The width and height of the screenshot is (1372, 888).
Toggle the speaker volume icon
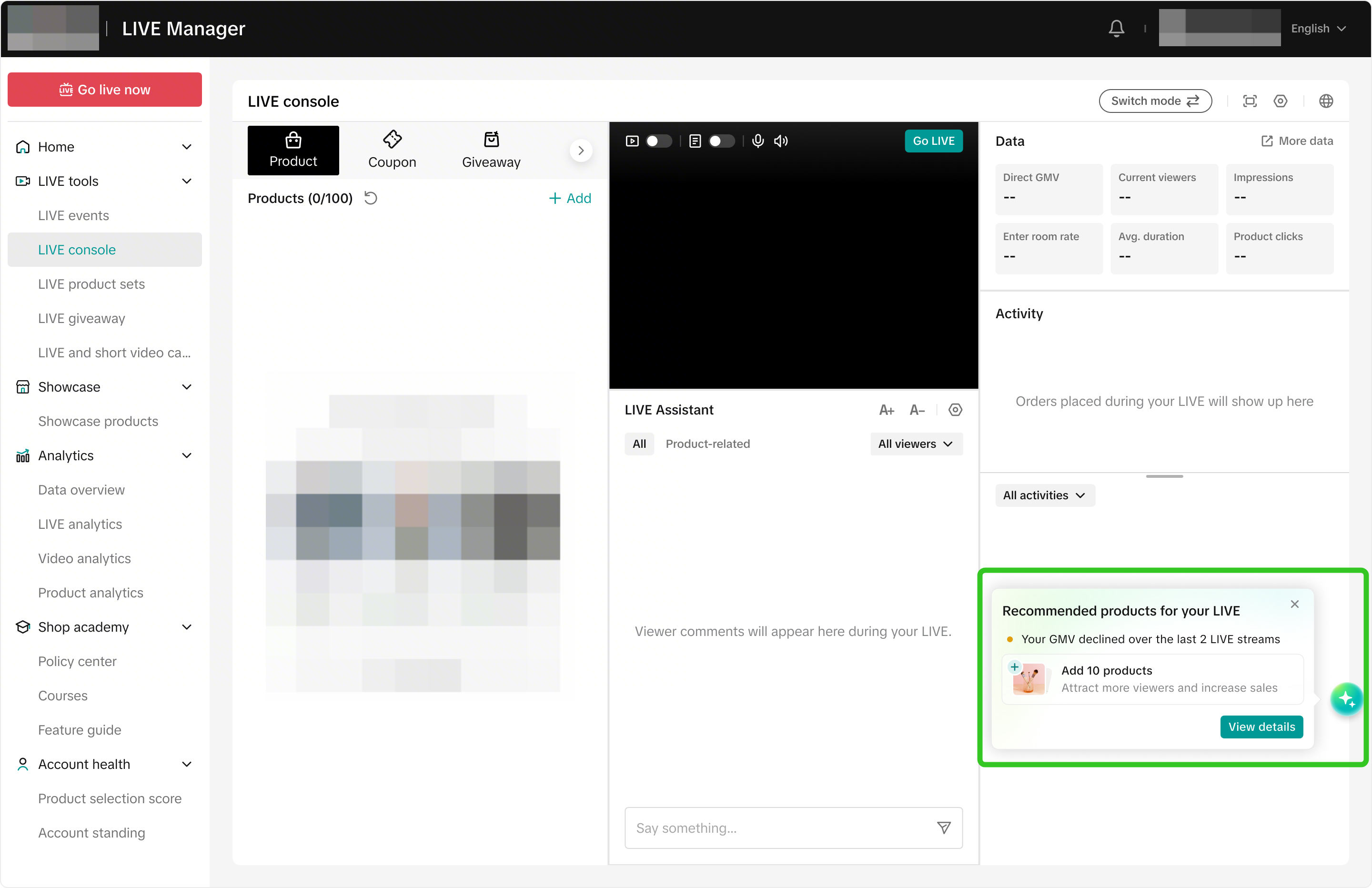[781, 141]
